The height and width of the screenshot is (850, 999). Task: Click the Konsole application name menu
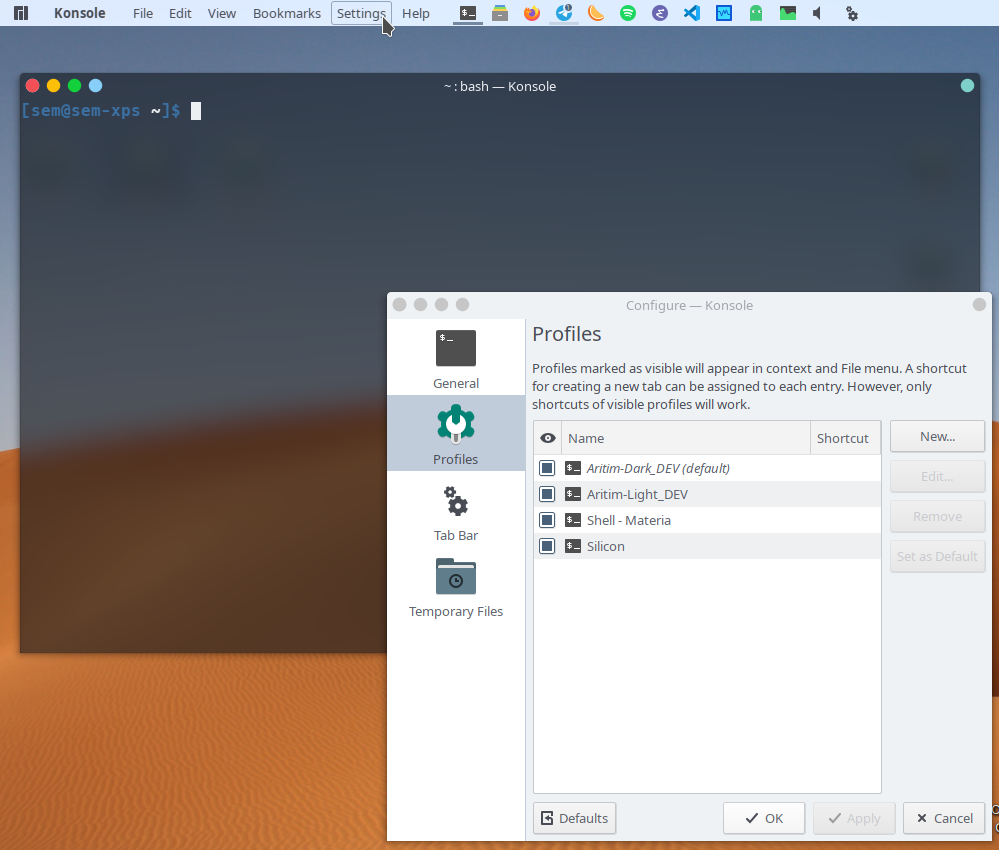pyautogui.click(x=80, y=13)
